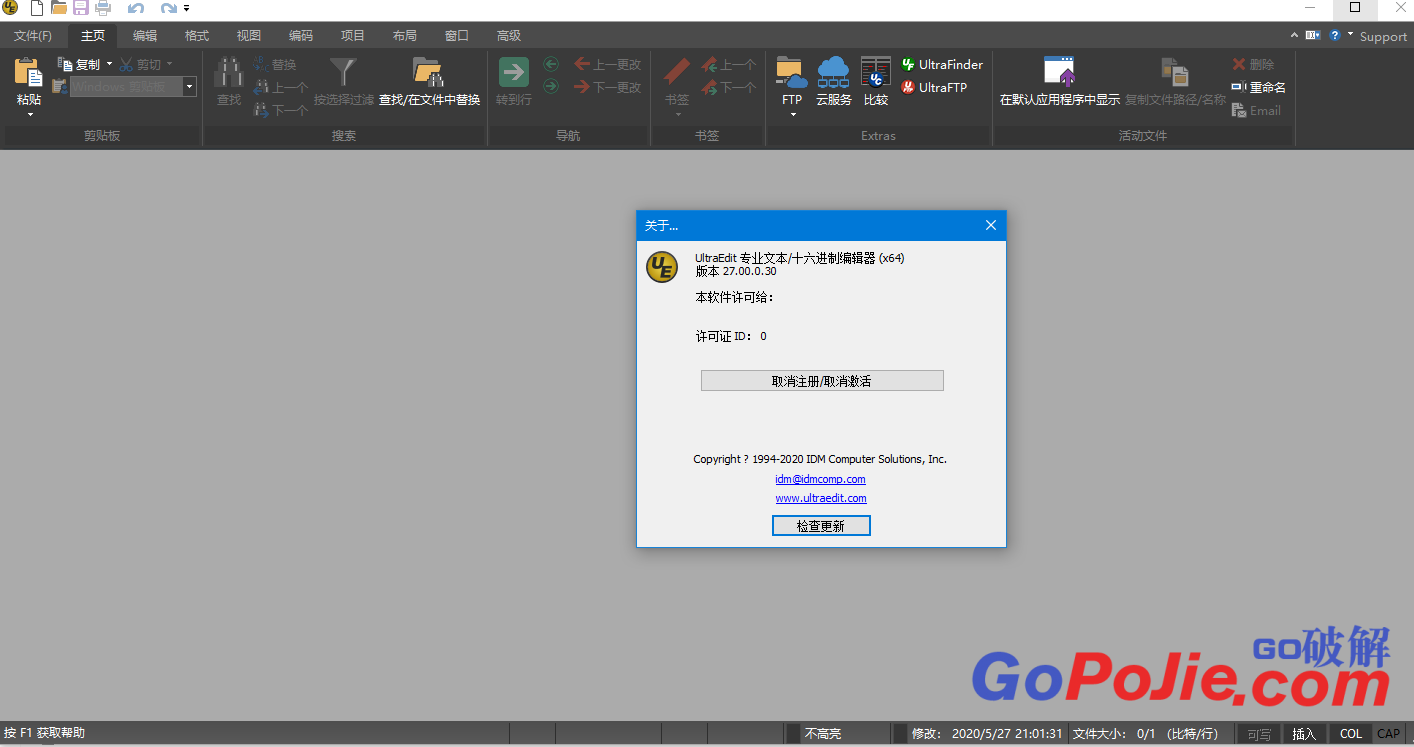This screenshot has height=747, width=1414.
Task: Click the Print icon in quick access toolbar
Action: (x=102, y=8)
